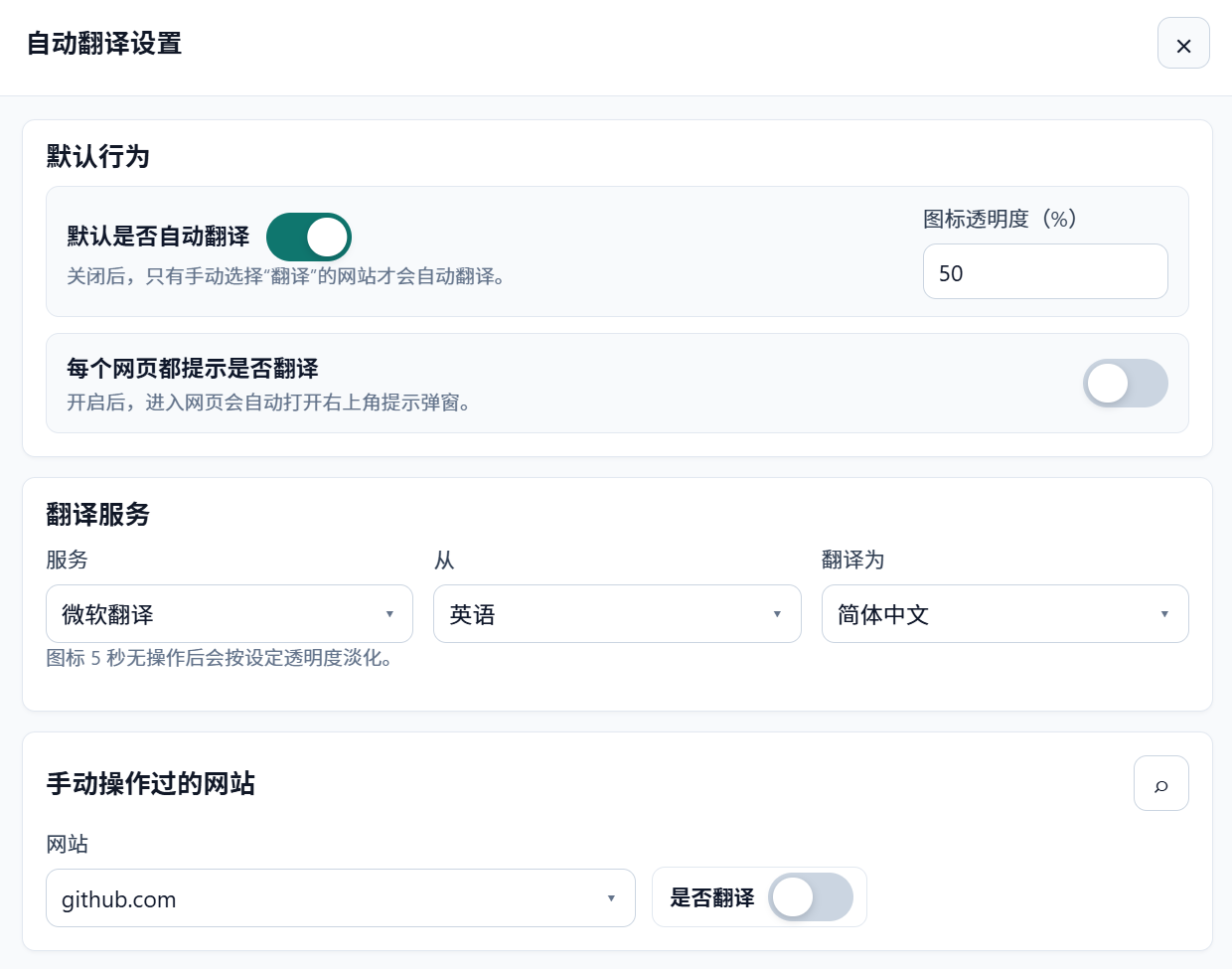Viewport: 1232px width, 969px height.
Task: Turn off the 默认是否自动翻译 switch
Action: [x=309, y=237]
